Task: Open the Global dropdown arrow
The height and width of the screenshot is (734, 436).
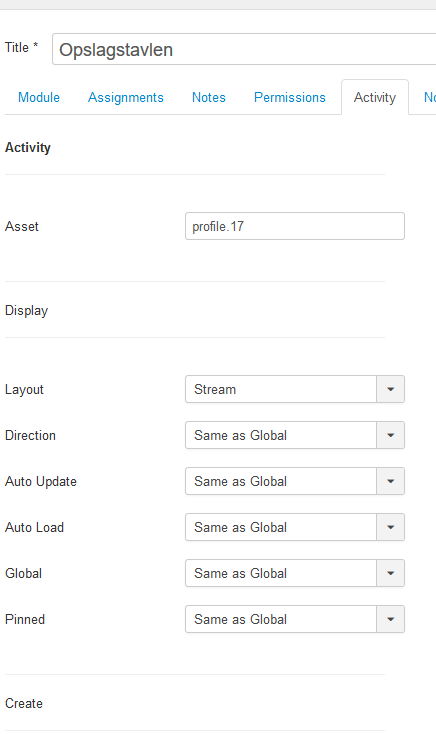Action: [x=391, y=573]
